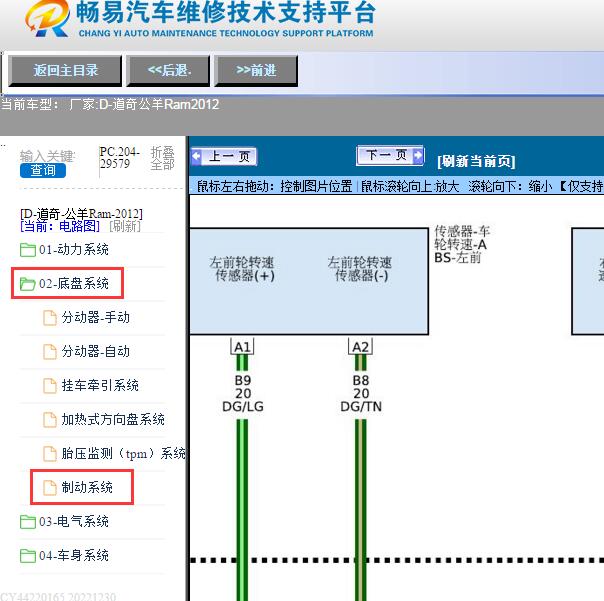Screen dimensions: 604x601
Task: Click the 查询 search button
Action: pos(43,170)
